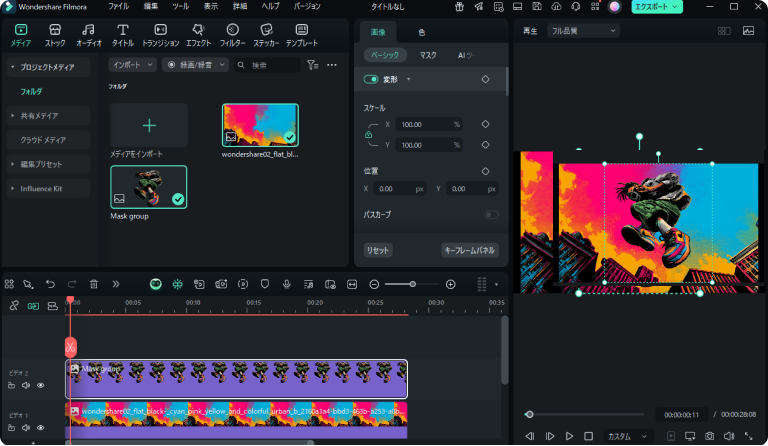
Task: Open the 表示 menu
Action: click(211, 6)
